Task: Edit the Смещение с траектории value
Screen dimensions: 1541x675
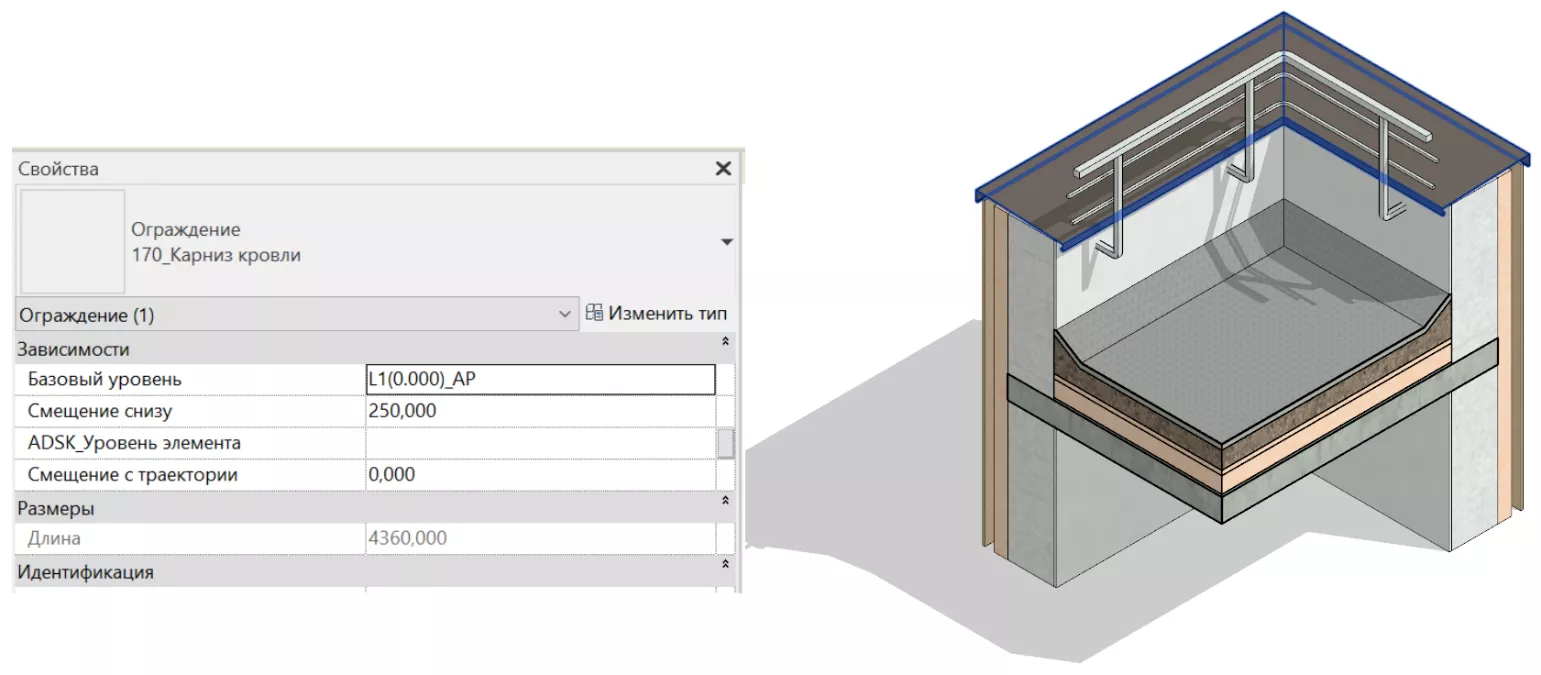Action: tap(540, 474)
